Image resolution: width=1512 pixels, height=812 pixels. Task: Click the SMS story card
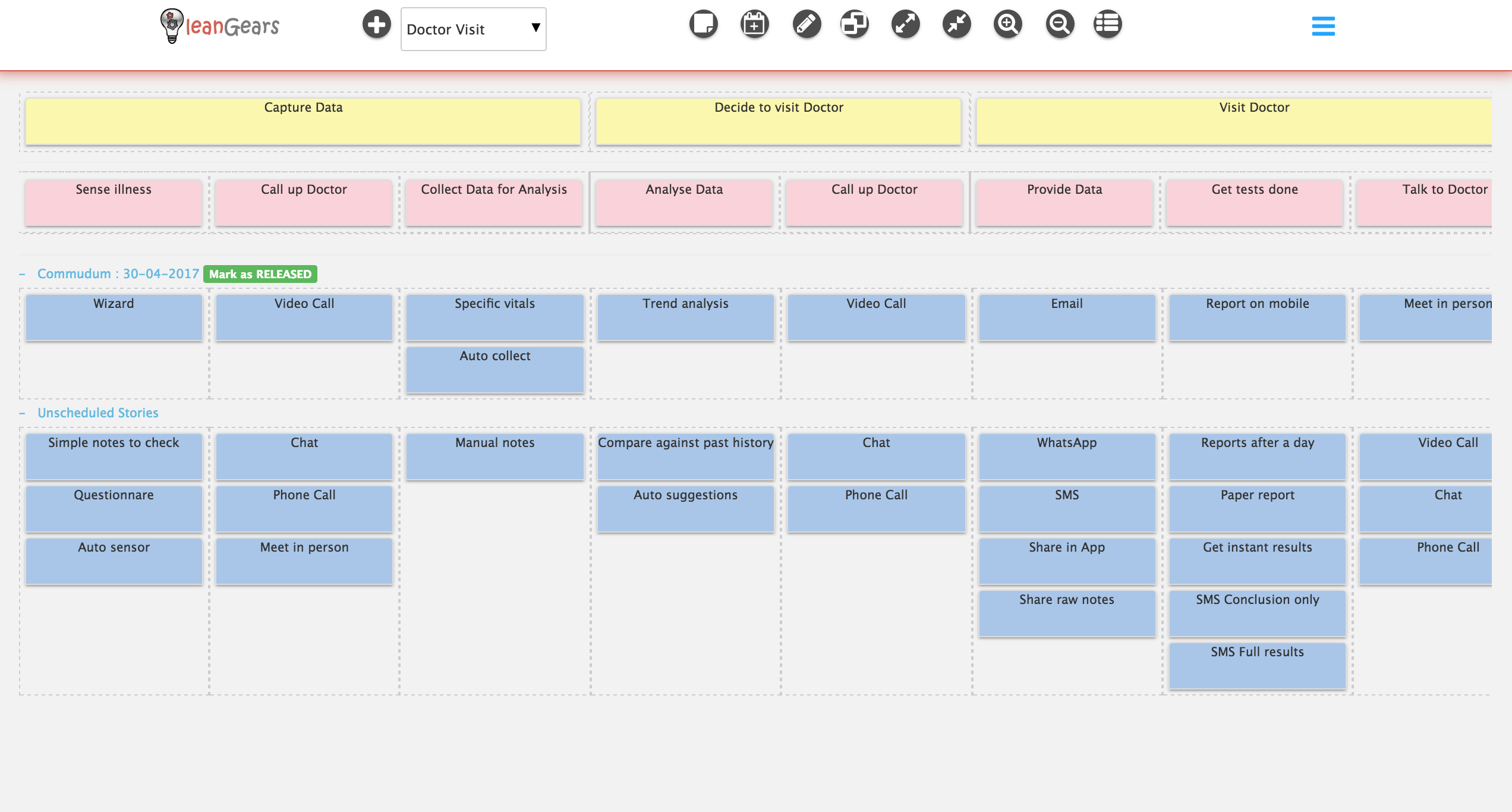[x=1067, y=509]
